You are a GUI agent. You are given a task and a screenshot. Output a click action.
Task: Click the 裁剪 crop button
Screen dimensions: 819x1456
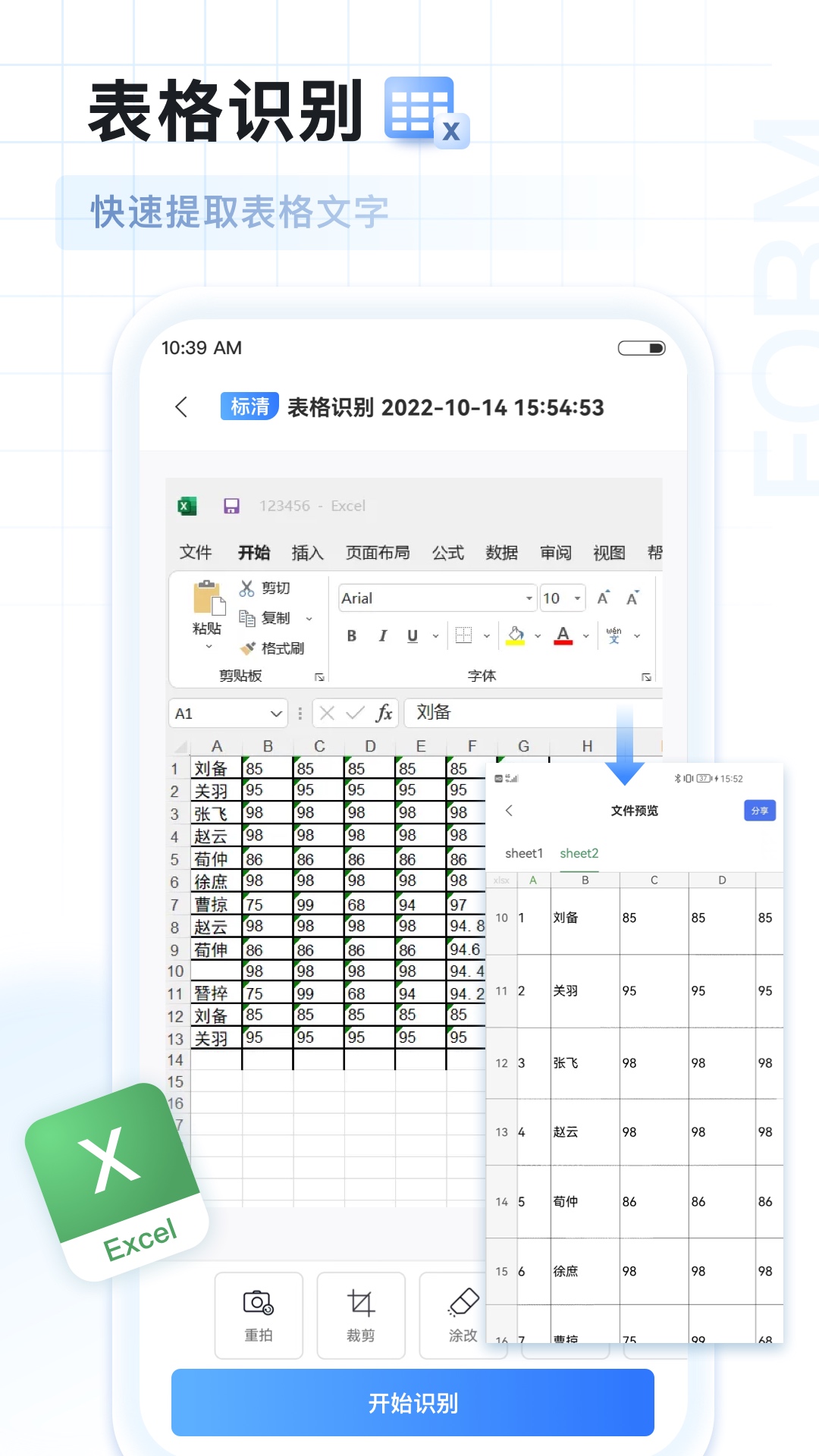361,1316
